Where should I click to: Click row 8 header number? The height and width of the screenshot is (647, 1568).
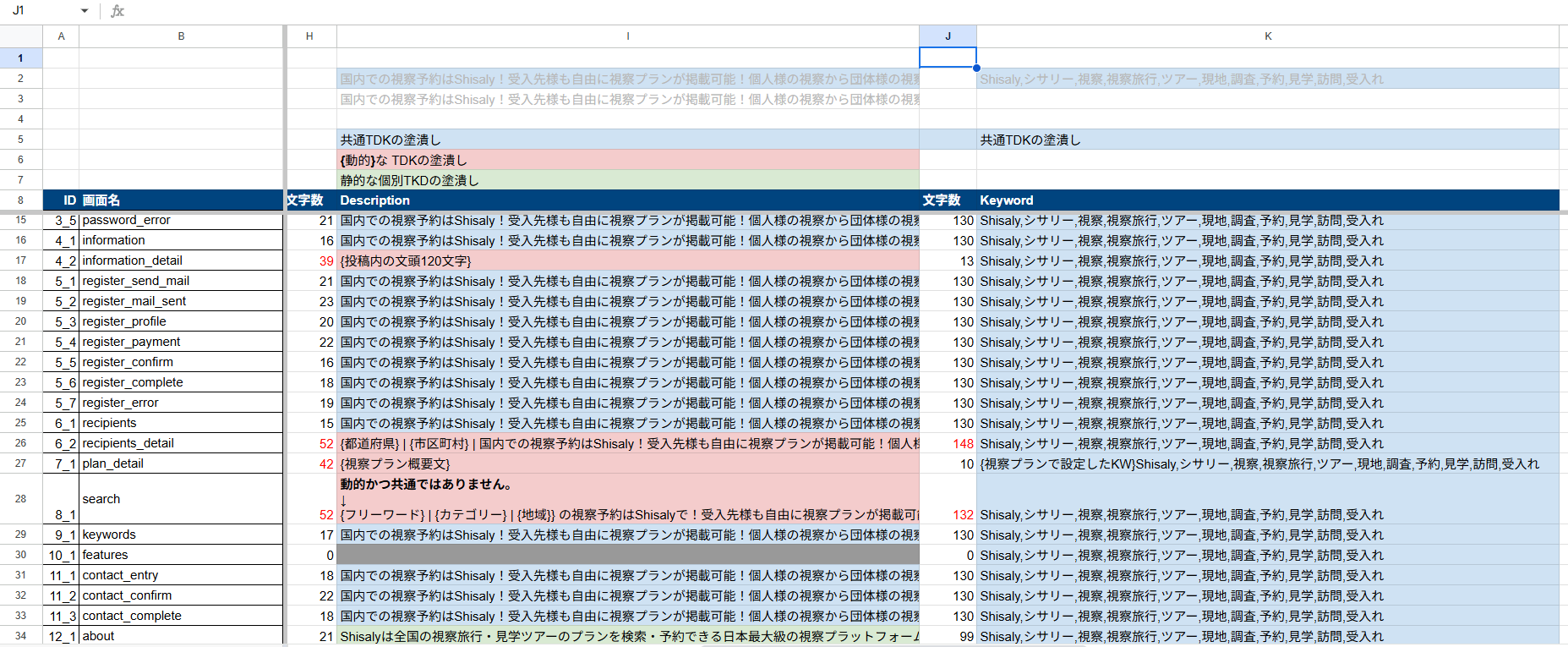21,200
